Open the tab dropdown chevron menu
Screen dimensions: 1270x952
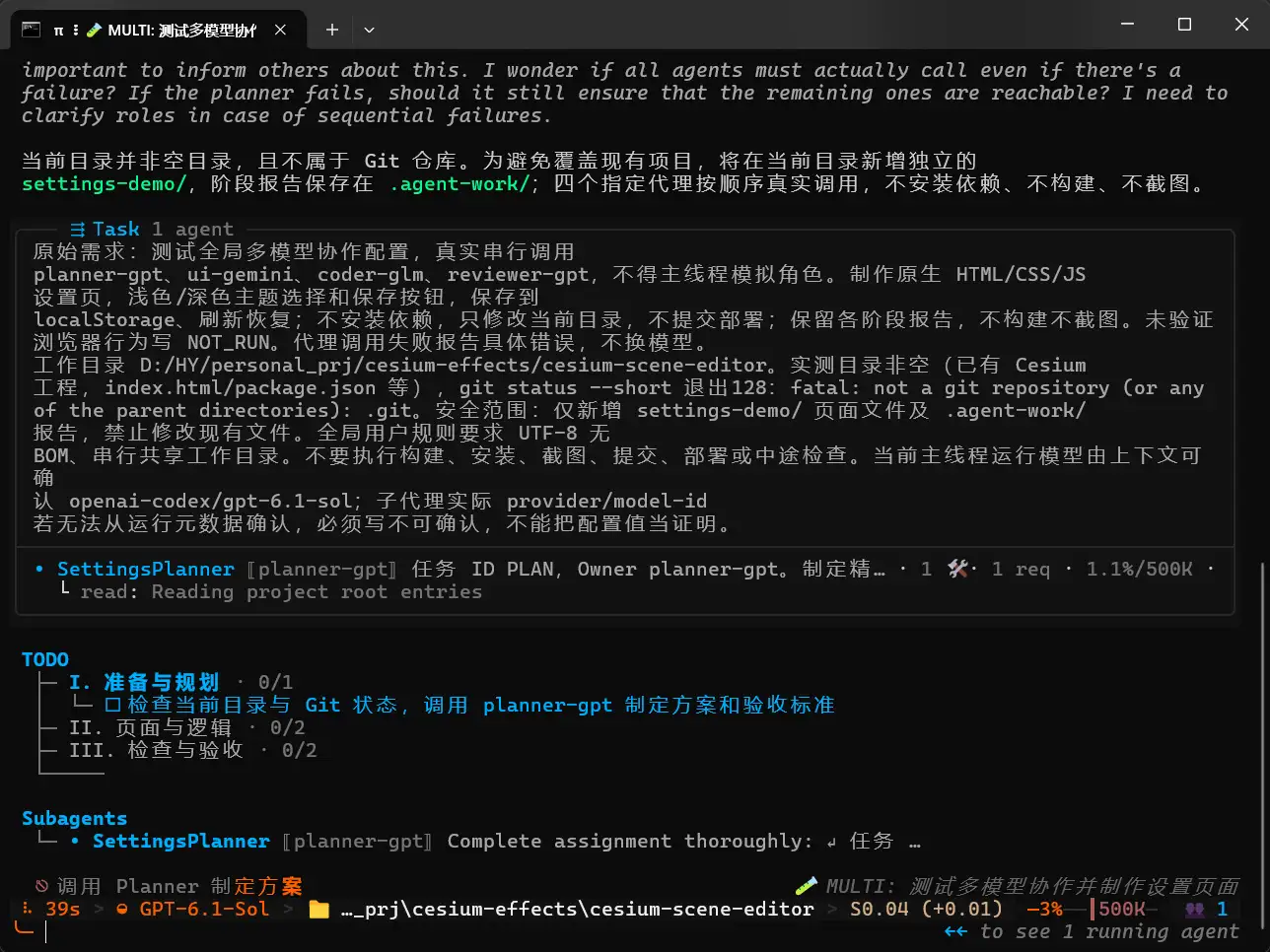tap(369, 30)
